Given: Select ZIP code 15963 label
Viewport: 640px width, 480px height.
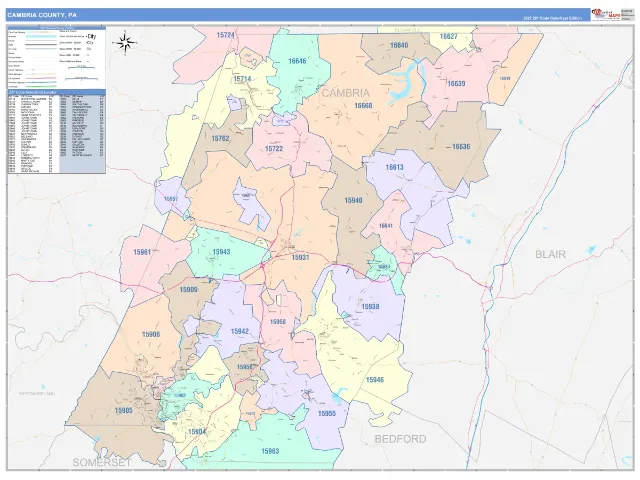Looking at the screenshot, I should (270, 451).
